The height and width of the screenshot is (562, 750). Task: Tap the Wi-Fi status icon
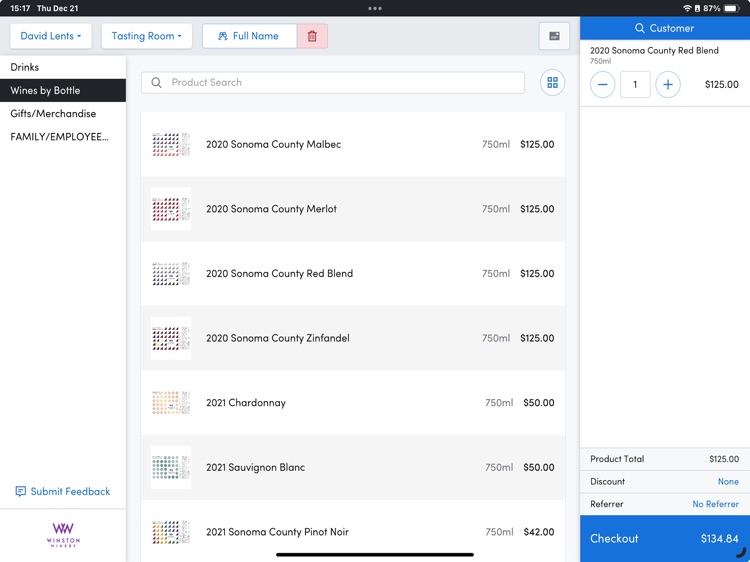pos(687,8)
